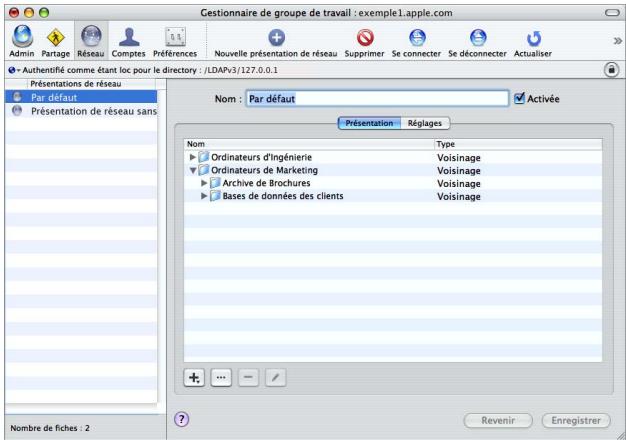This screenshot has width=626, height=440.
Task: Select Archive de Brochures row
Action: (x=393, y=183)
